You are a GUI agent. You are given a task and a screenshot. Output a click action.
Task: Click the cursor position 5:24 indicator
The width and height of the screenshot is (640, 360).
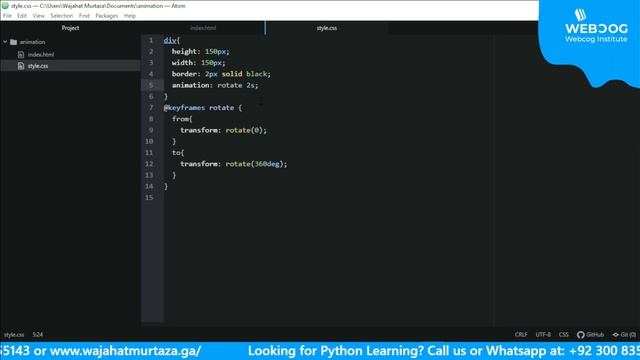[38, 335]
